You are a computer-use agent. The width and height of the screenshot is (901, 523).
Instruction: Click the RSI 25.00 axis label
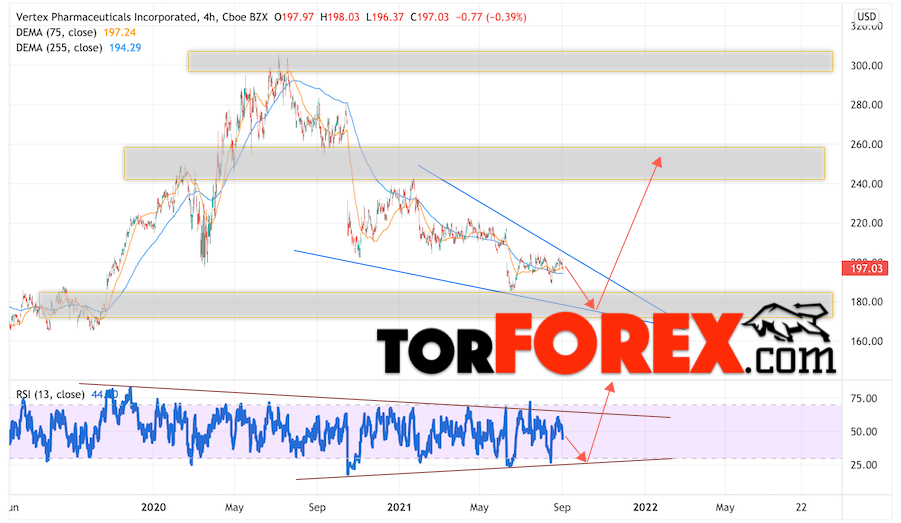pos(864,465)
